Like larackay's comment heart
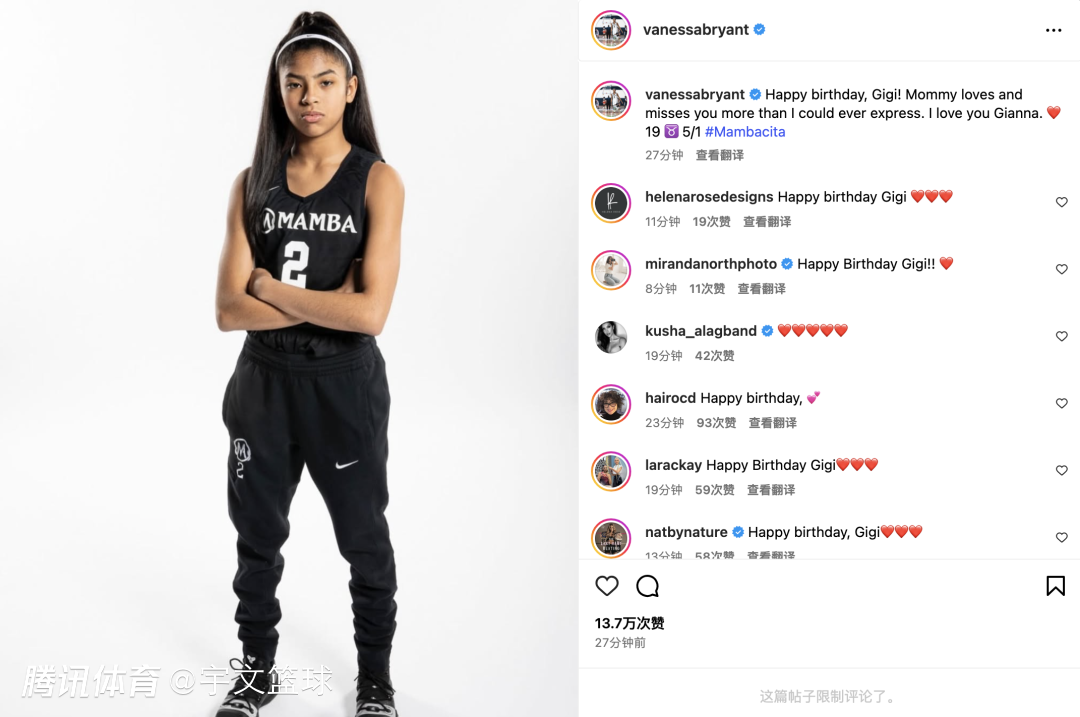 click(1061, 470)
